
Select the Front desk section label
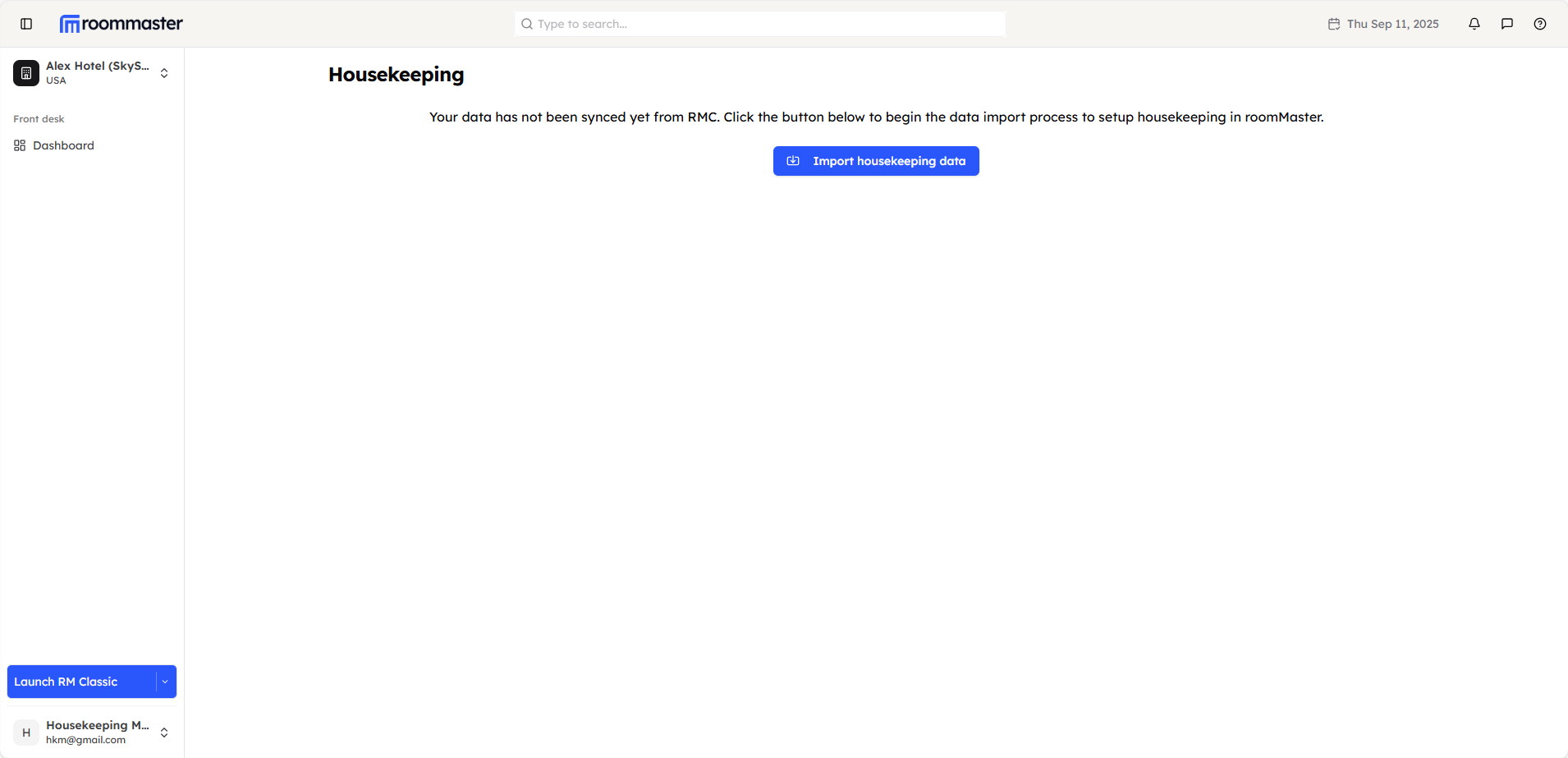click(x=39, y=119)
